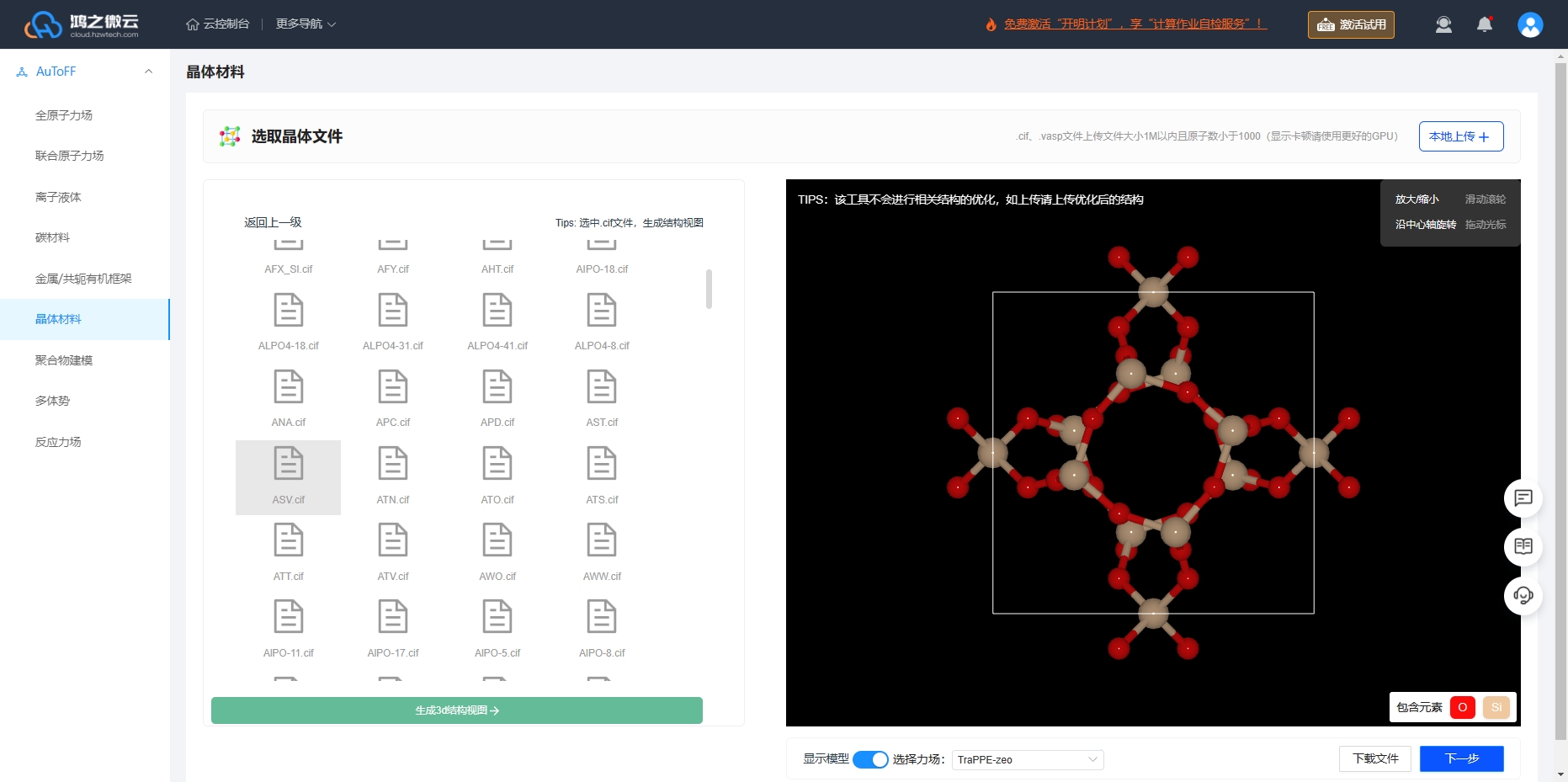Click the AFY.cif file name
The width and height of the screenshot is (1568, 782).
393,269
